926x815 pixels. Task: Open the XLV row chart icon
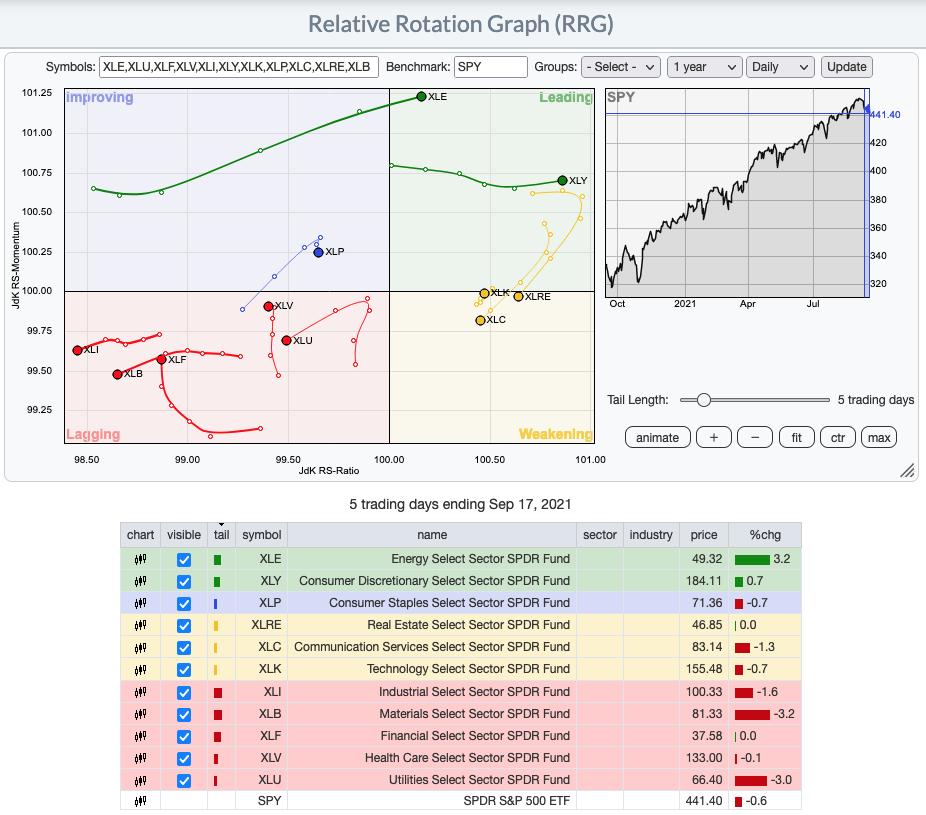click(x=140, y=758)
